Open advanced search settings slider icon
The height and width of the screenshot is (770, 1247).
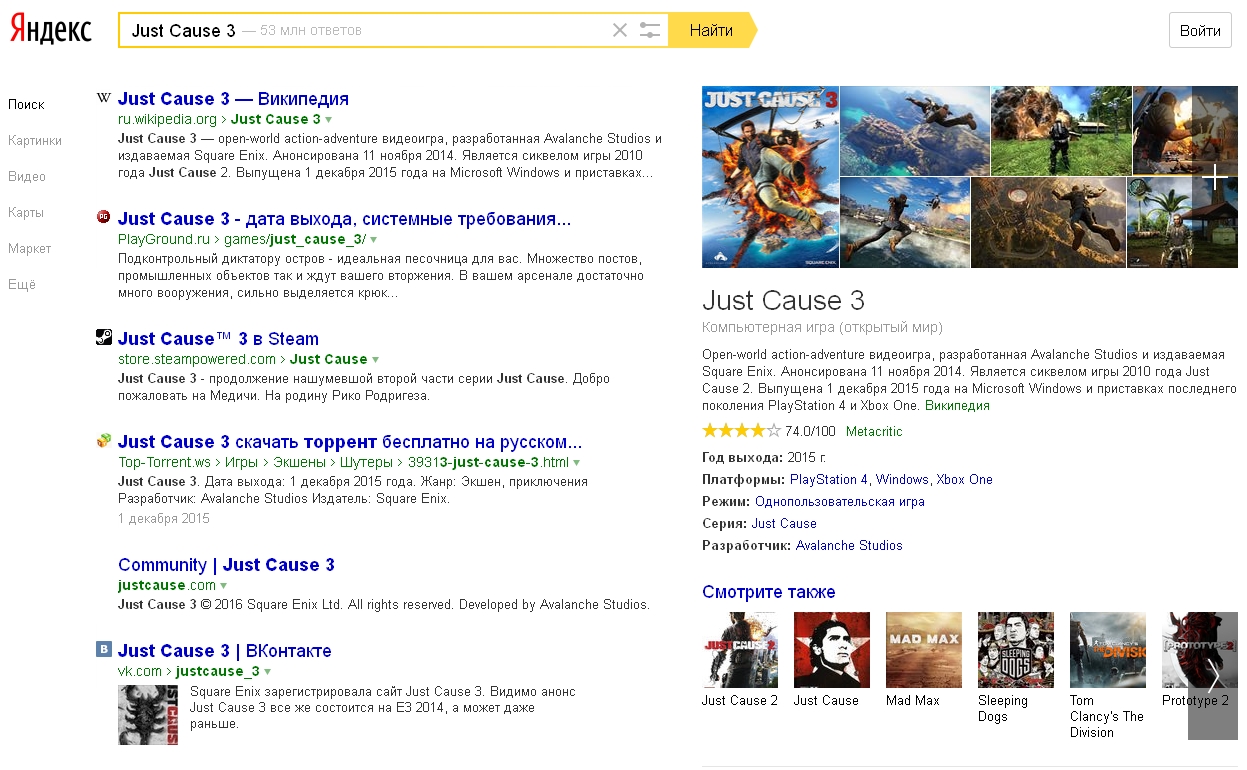coord(650,30)
